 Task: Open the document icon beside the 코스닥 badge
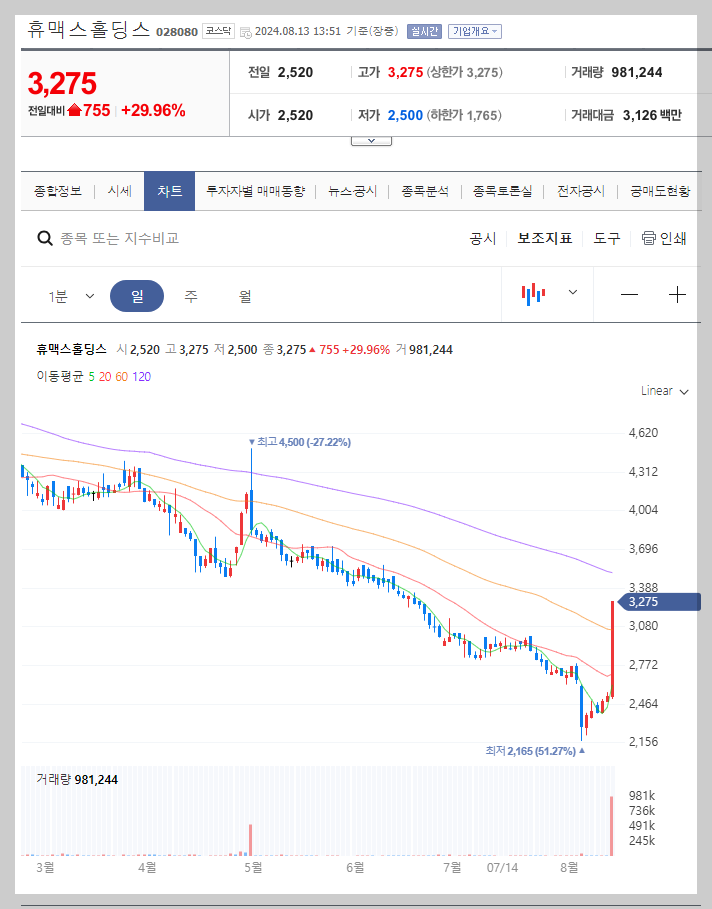tap(245, 30)
